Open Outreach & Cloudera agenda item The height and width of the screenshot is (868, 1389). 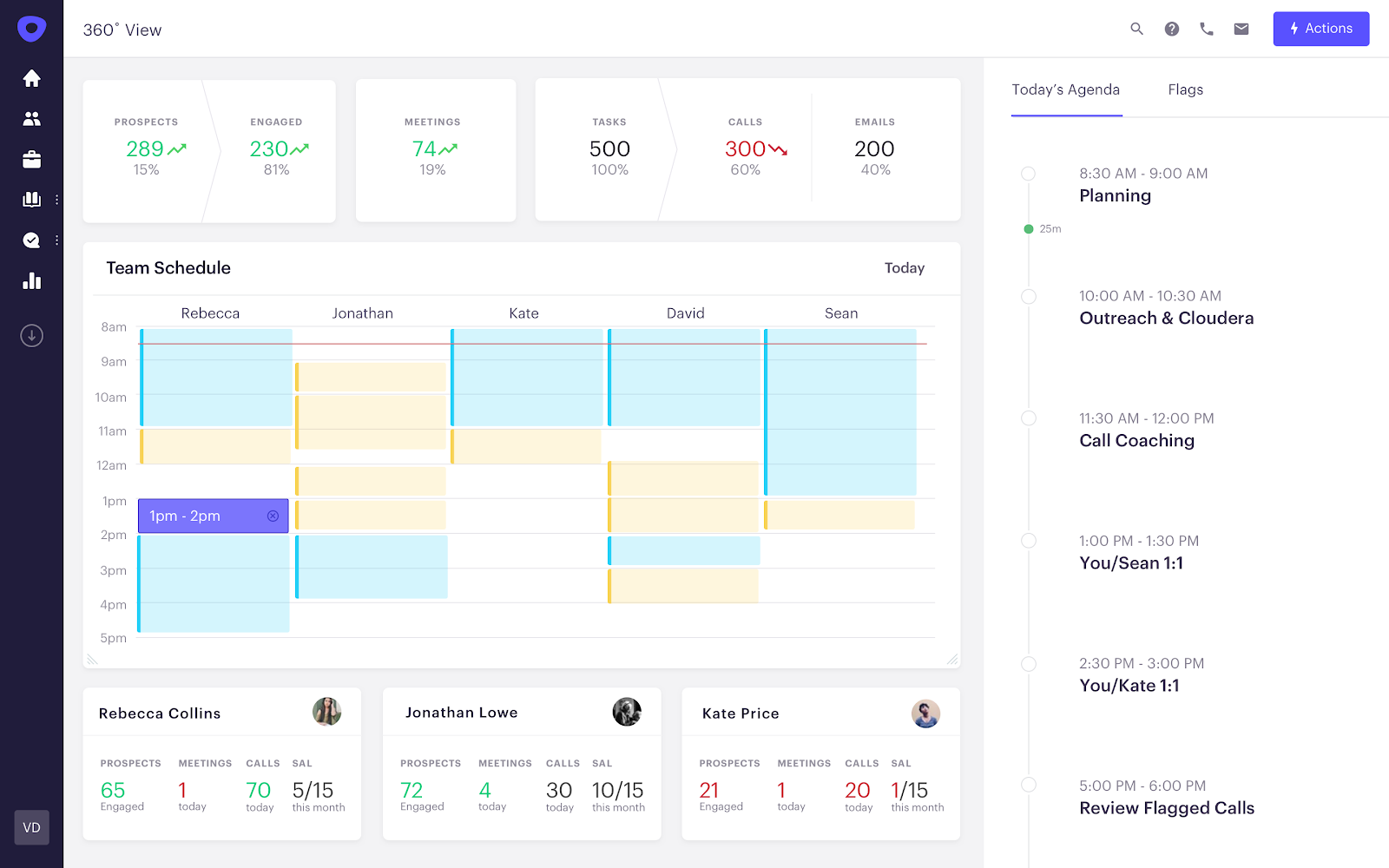pyautogui.click(x=1167, y=318)
